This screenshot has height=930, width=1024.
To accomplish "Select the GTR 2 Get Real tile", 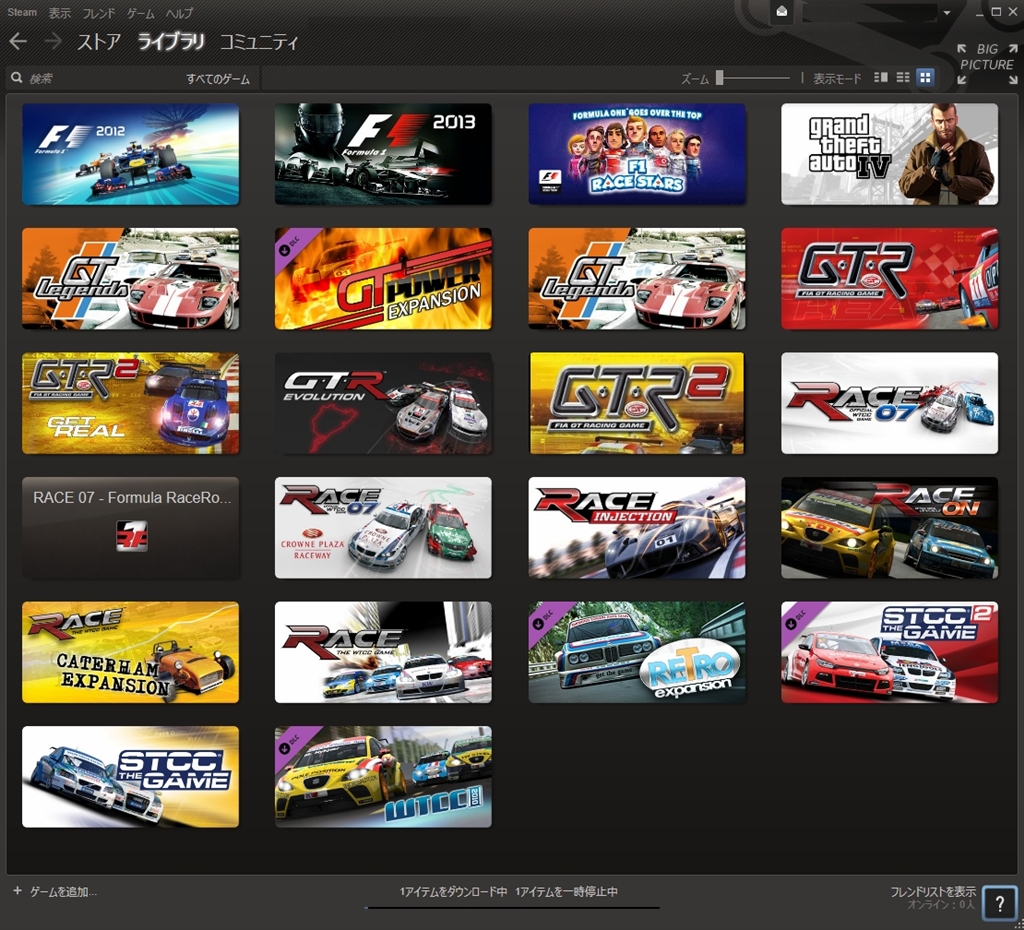I will (131, 403).
